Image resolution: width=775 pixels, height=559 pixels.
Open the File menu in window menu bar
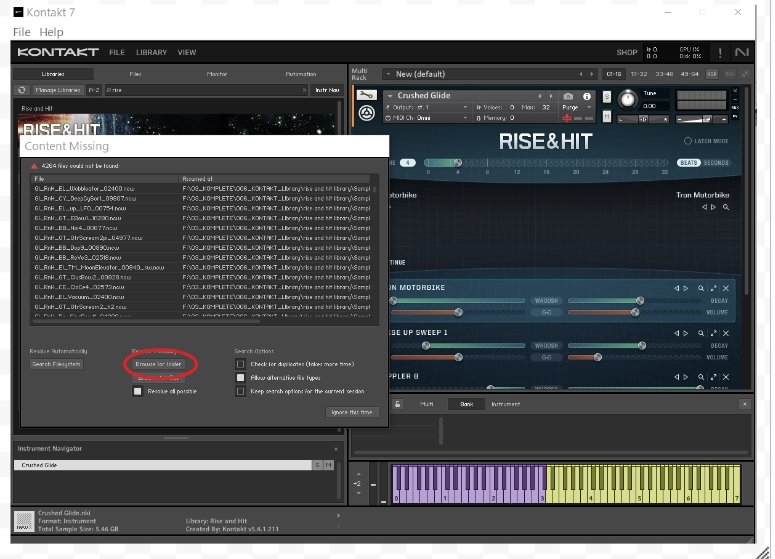pyautogui.click(x=22, y=32)
